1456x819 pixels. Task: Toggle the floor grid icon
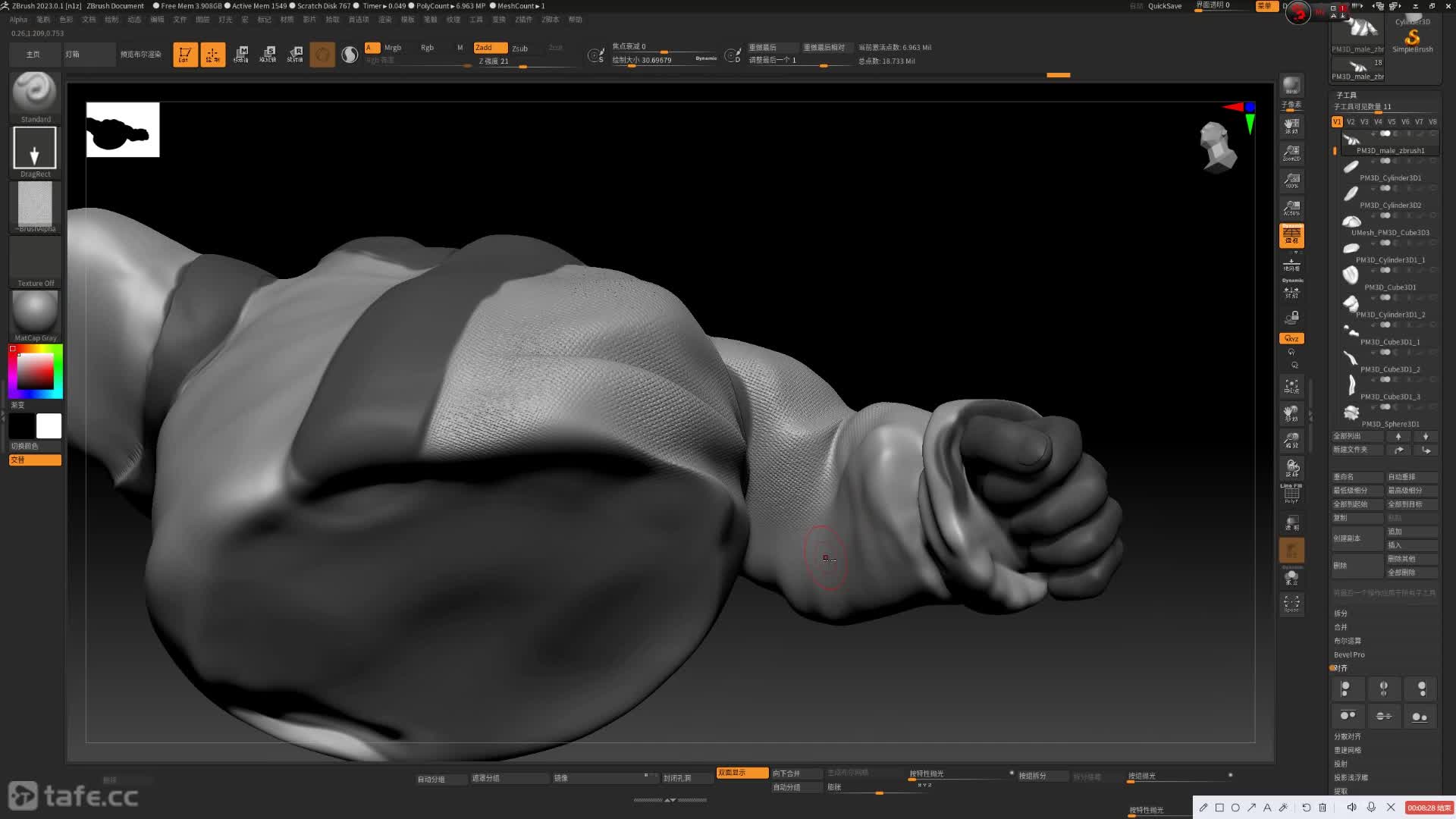[1291, 264]
